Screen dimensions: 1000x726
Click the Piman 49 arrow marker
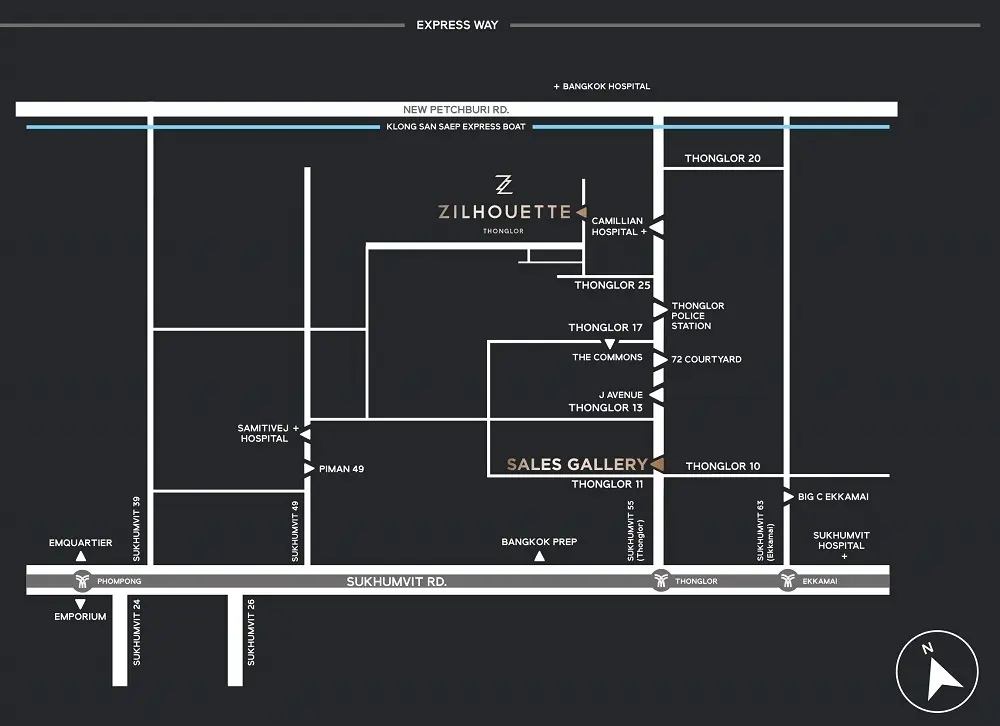click(308, 468)
